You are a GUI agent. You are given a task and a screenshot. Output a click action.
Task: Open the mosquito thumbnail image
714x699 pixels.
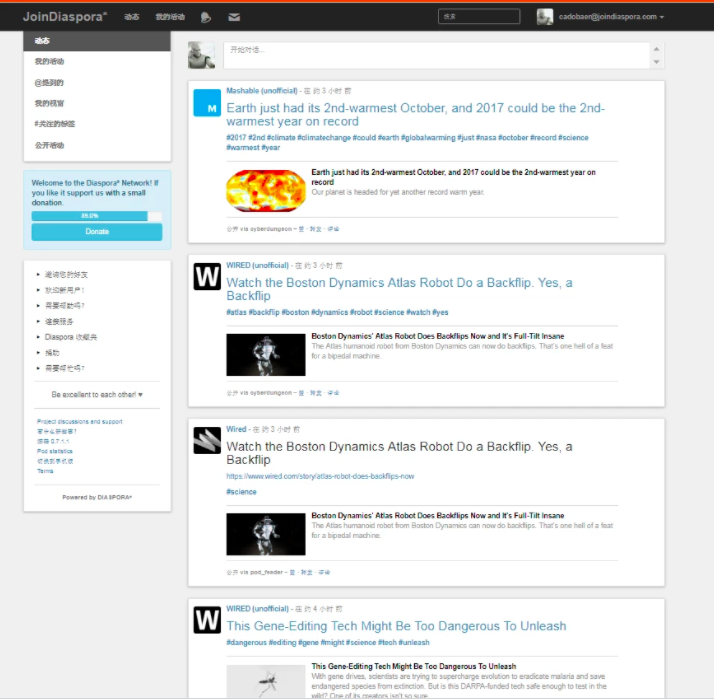click(266, 681)
